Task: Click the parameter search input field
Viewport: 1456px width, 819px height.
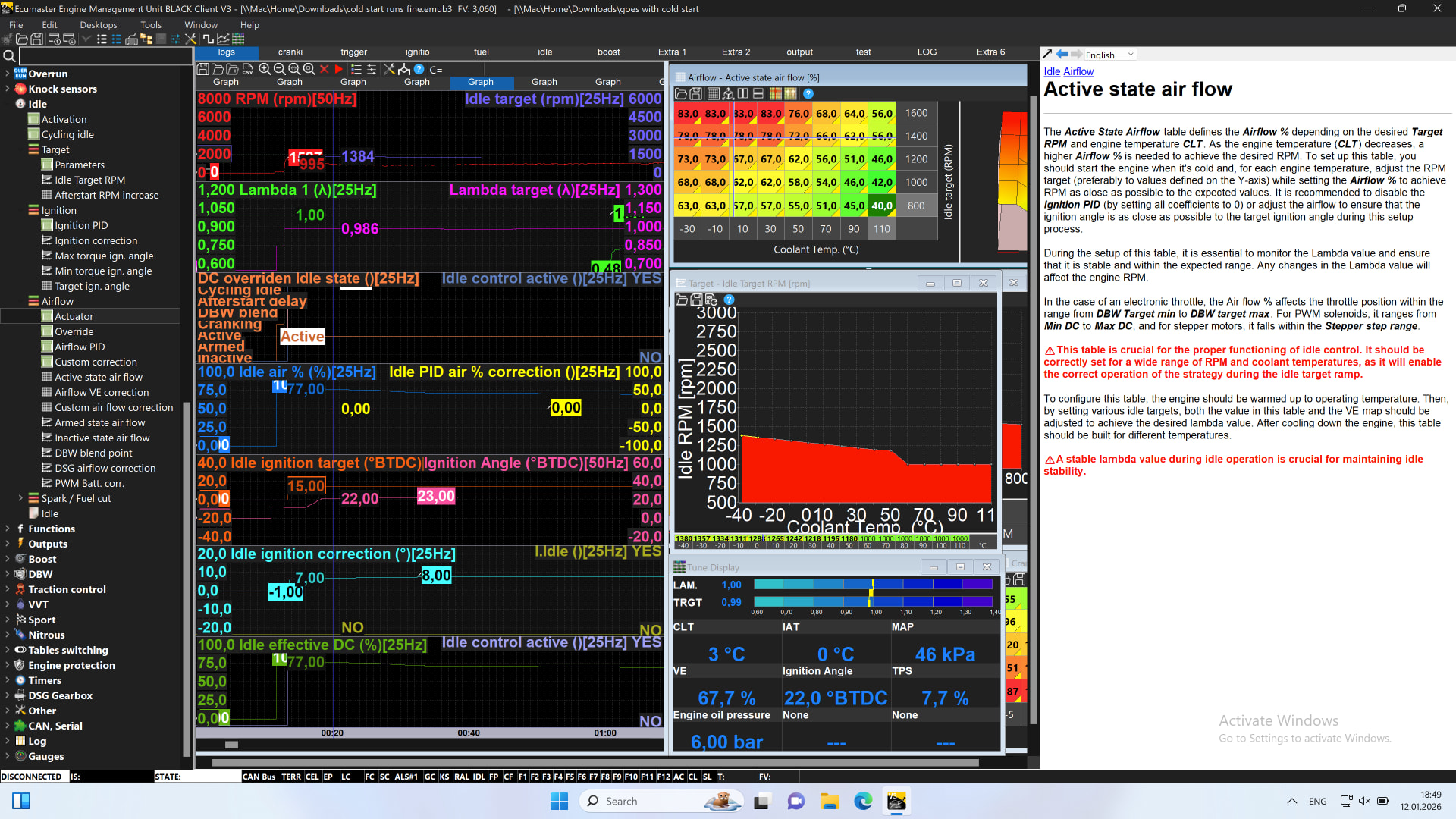Action: [105, 56]
